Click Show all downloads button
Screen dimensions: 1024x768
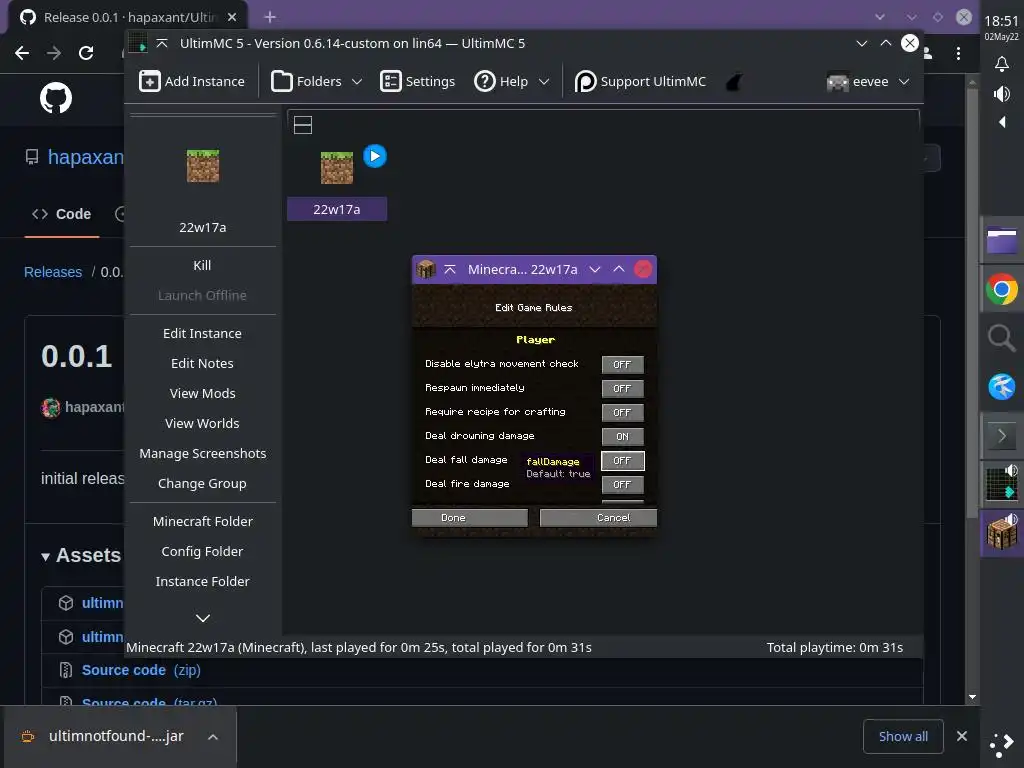coord(903,737)
